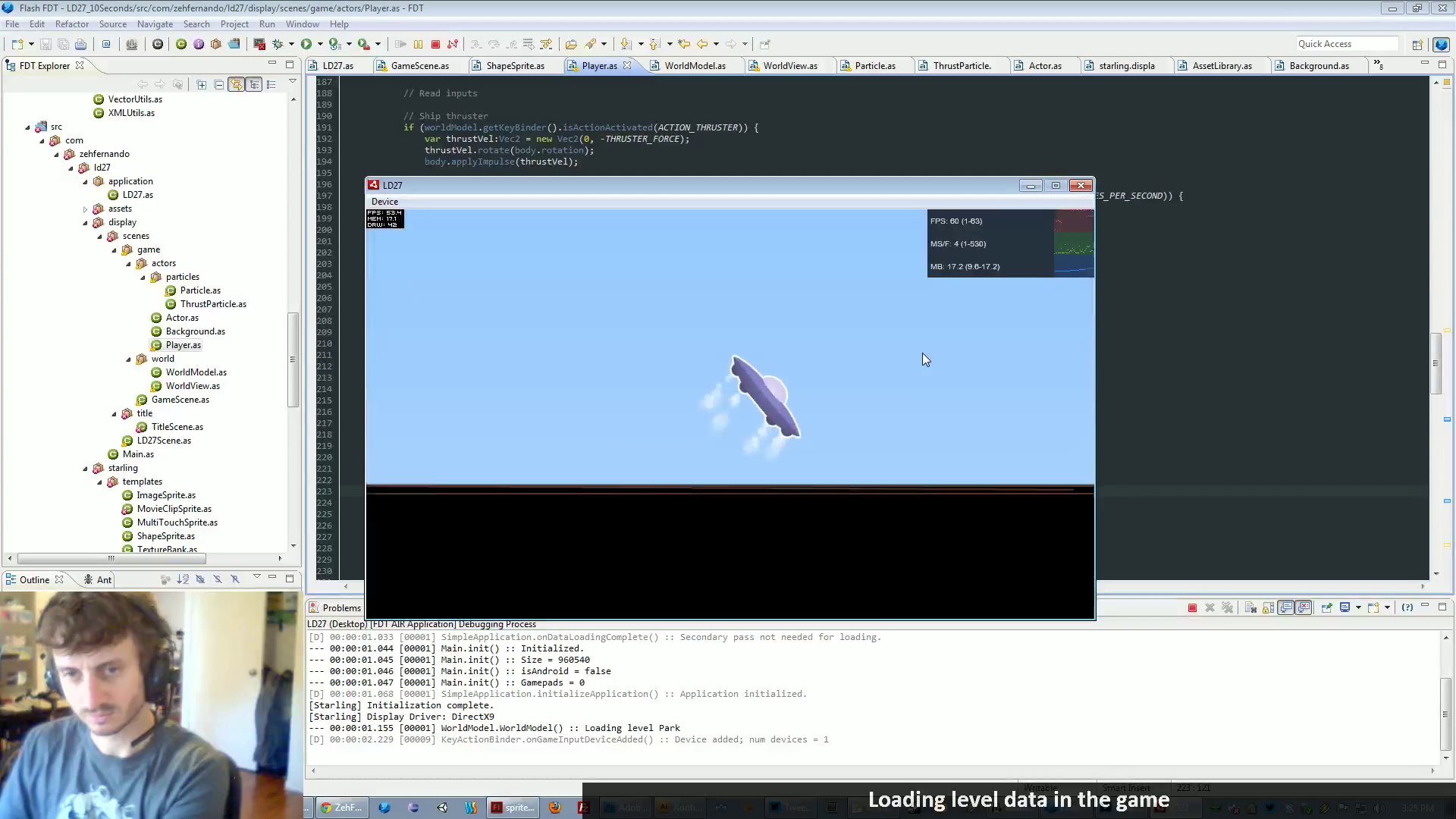The height and width of the screenshot is (819, 1456).
Task: Toggle show console on standard output change
Action: [x=1286, y=607]
